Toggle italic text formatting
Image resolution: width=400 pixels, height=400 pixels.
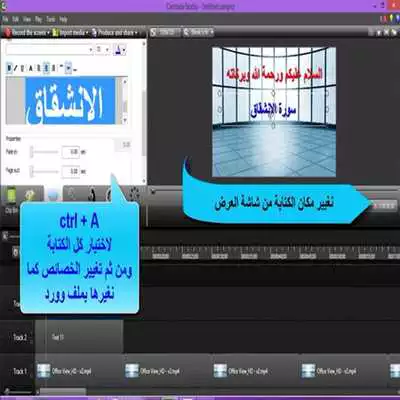tap(15, 69)
